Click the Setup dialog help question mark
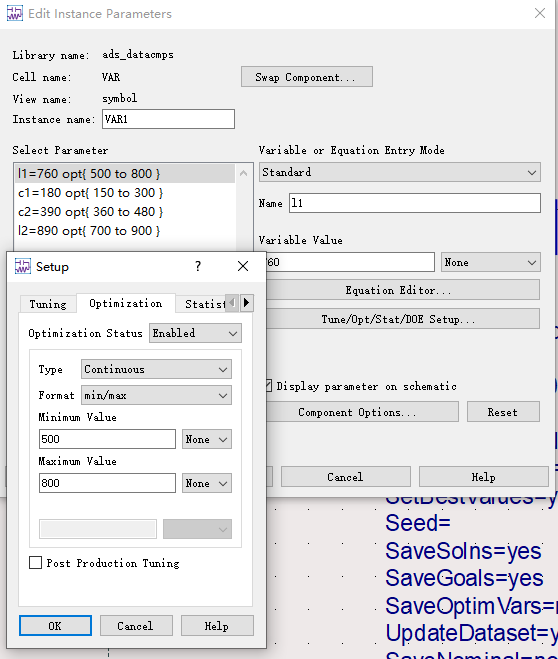558x659 pixels. tap(198, 266)
